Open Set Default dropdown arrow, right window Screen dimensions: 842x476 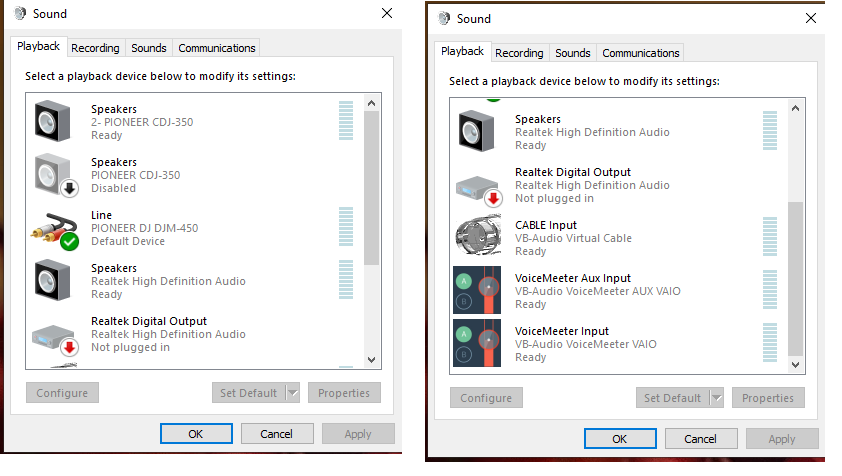tap(717, 398)
